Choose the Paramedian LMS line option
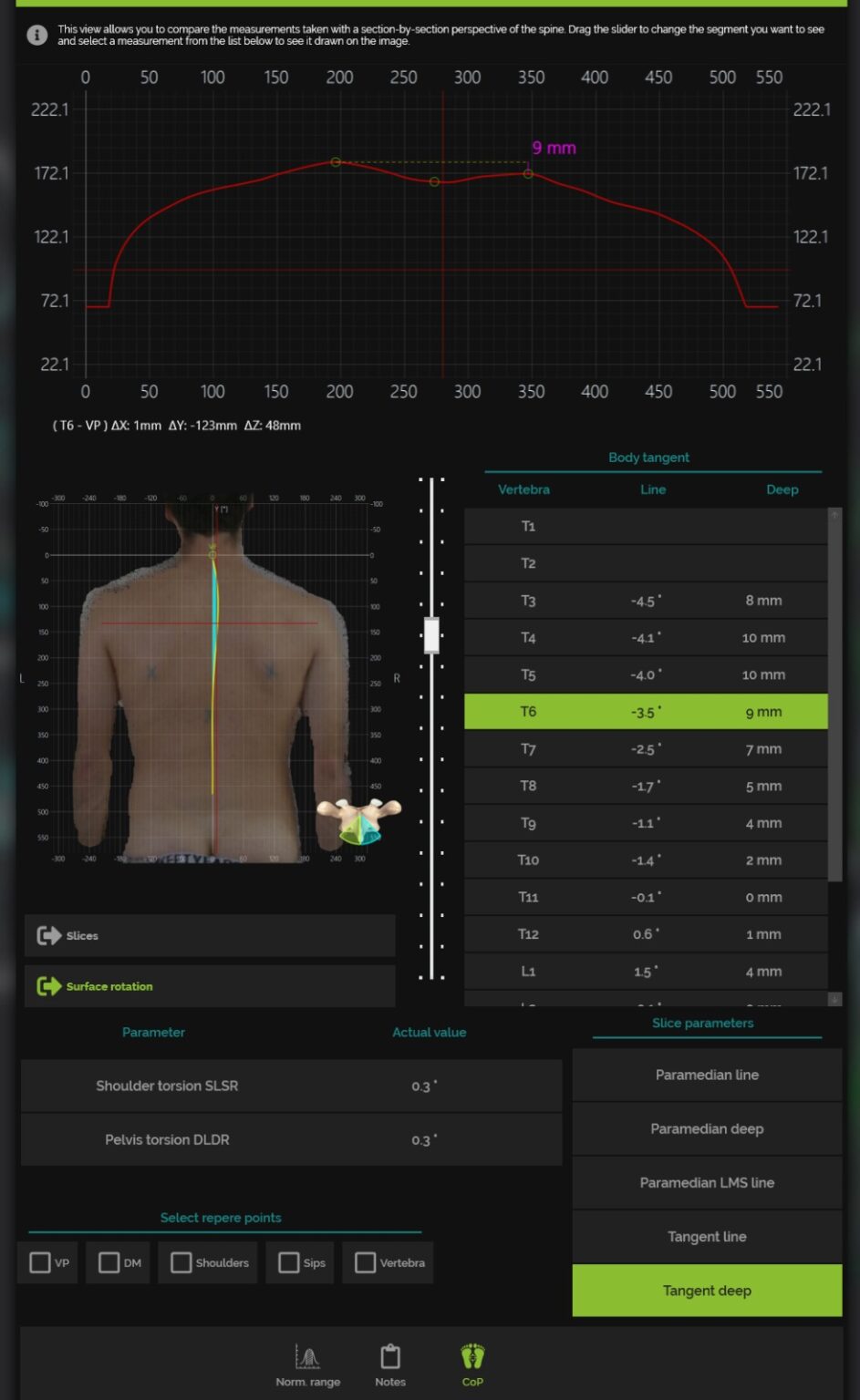The width and height of the screenshot is (860, 1400). click(707, 1182)
